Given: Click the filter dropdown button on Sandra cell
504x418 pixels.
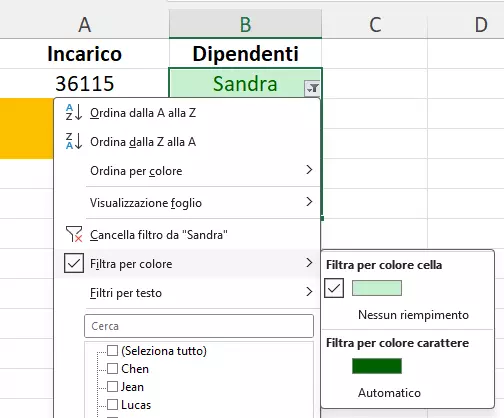Looking at the screenshot, I should (312, 88).
